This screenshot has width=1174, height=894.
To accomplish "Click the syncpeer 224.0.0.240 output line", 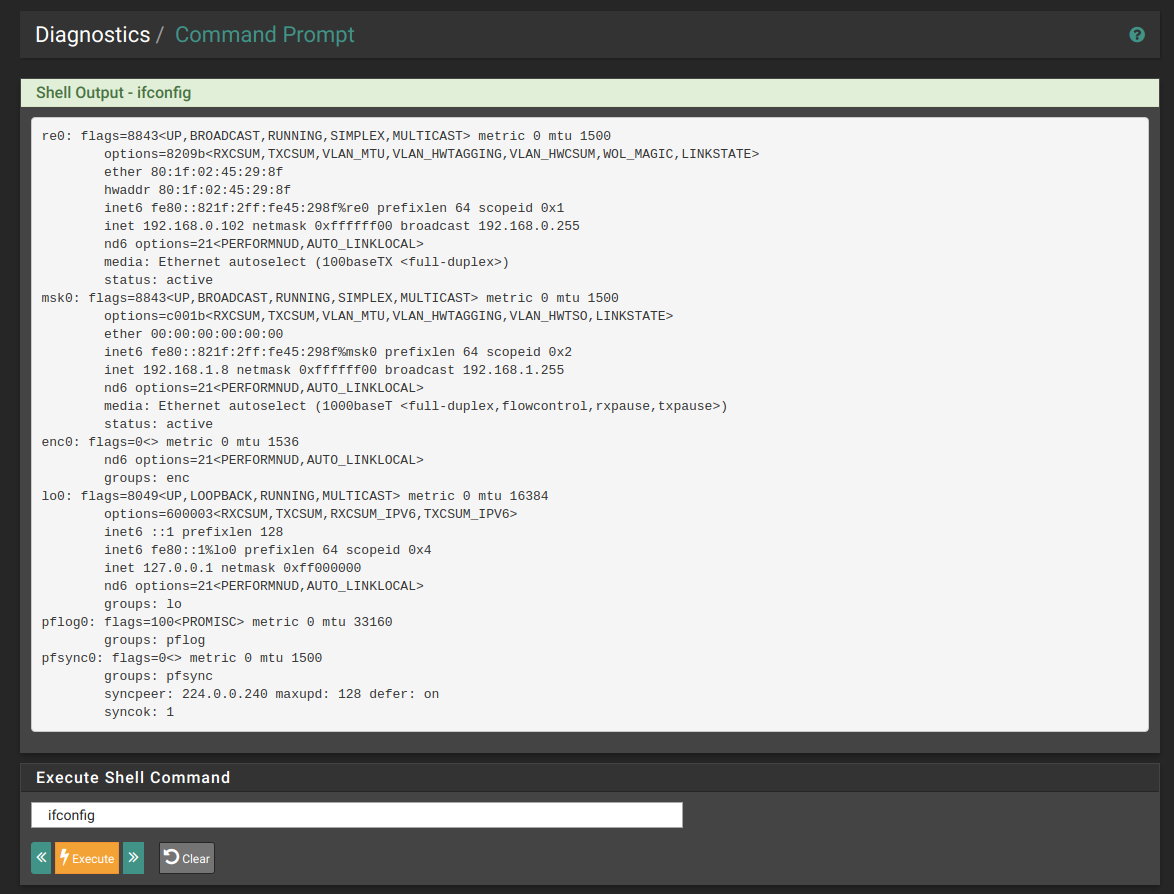I will point(271,694).
